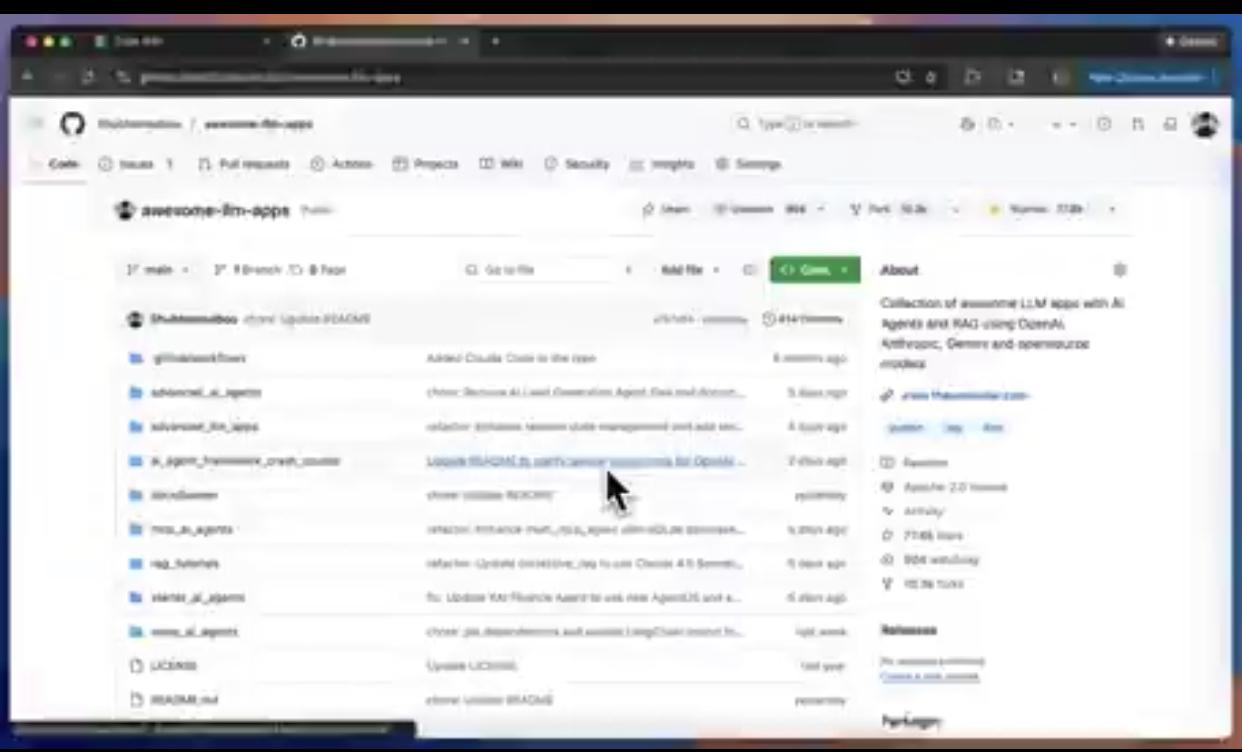Click the Create a new release link
1242x752 pixels.
930,677
